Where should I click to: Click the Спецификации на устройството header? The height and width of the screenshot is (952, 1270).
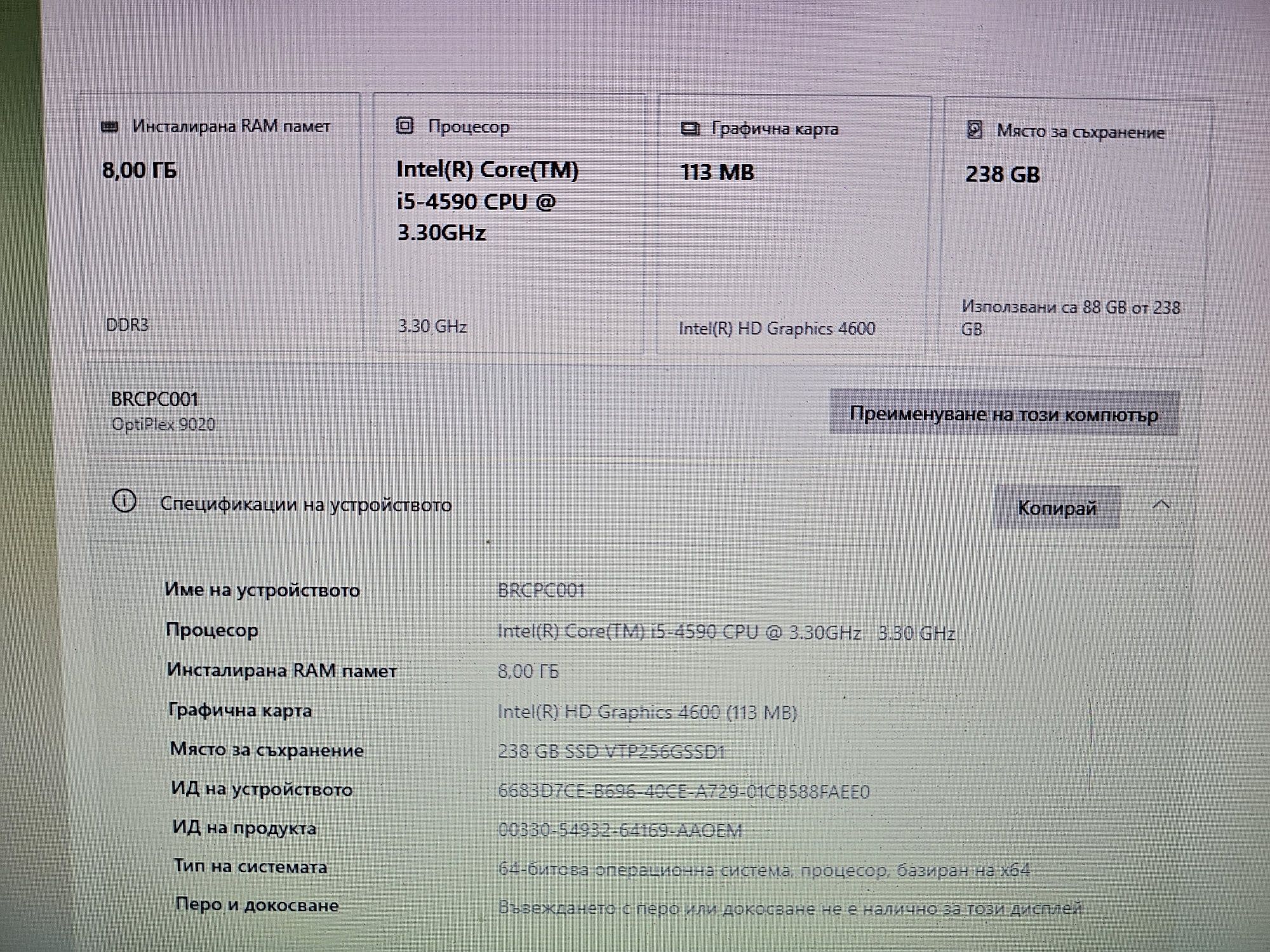(305, 505)
